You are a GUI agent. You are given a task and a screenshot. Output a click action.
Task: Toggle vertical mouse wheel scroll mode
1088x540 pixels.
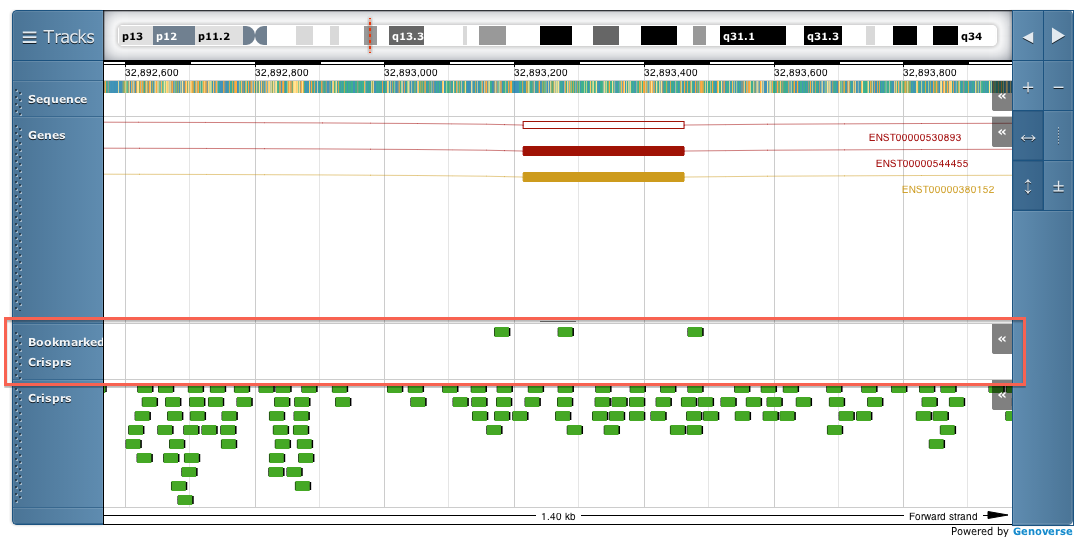[1028, 186]
